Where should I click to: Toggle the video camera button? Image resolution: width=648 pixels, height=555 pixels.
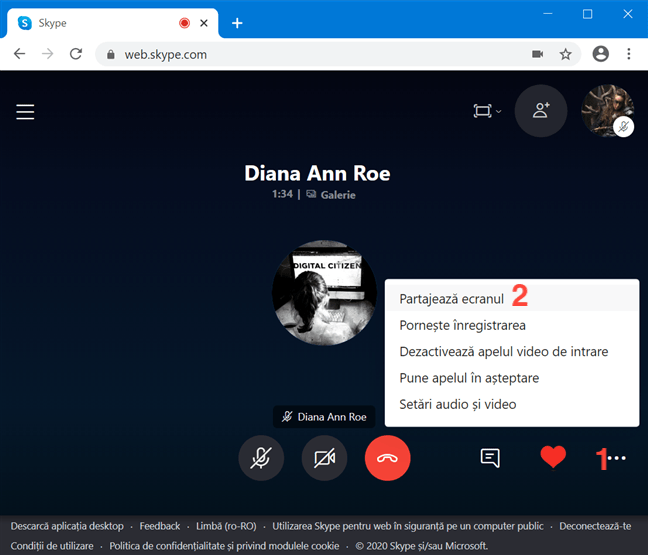tap(324, 458)
